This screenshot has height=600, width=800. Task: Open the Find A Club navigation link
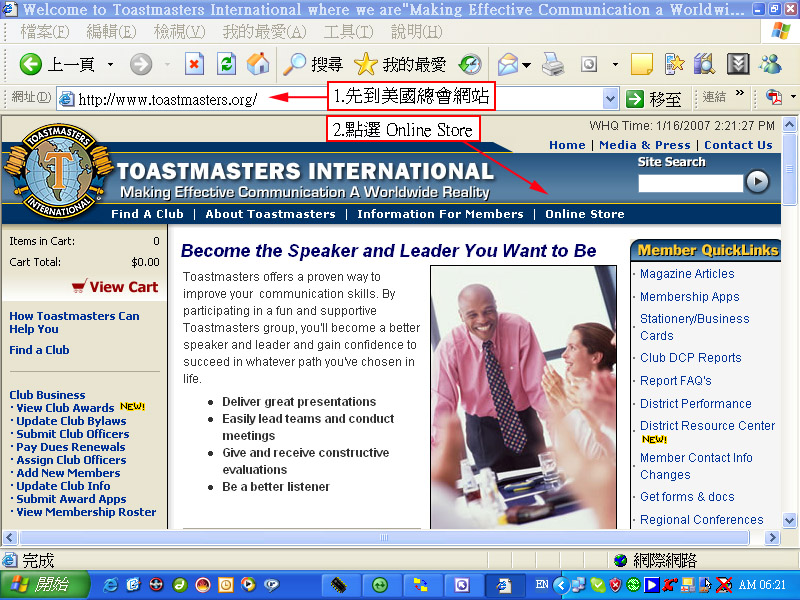click(x=147, y=214)
